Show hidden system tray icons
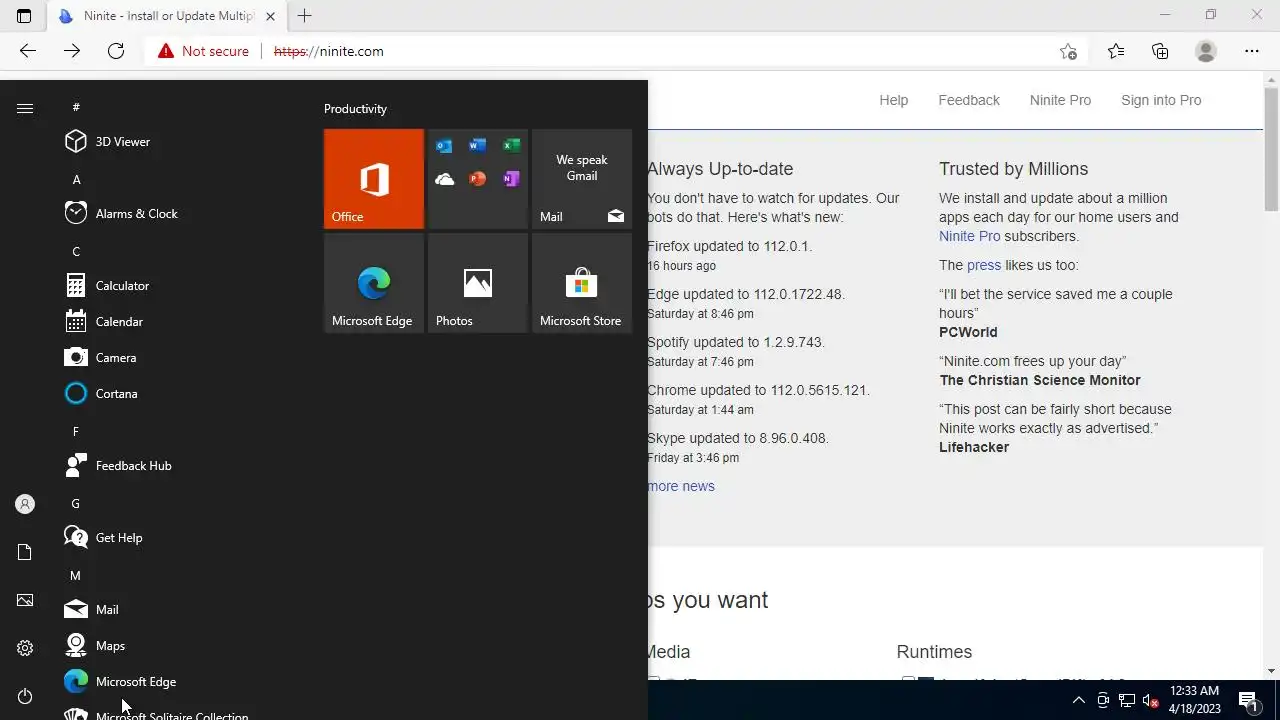The image size is (1280, 720). click(1078, 700)
